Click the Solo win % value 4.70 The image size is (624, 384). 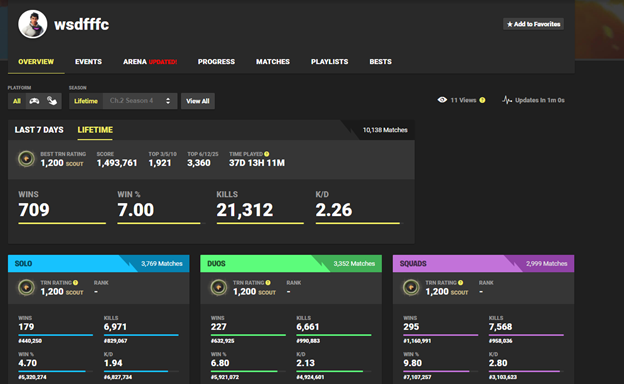pos(27,363)
